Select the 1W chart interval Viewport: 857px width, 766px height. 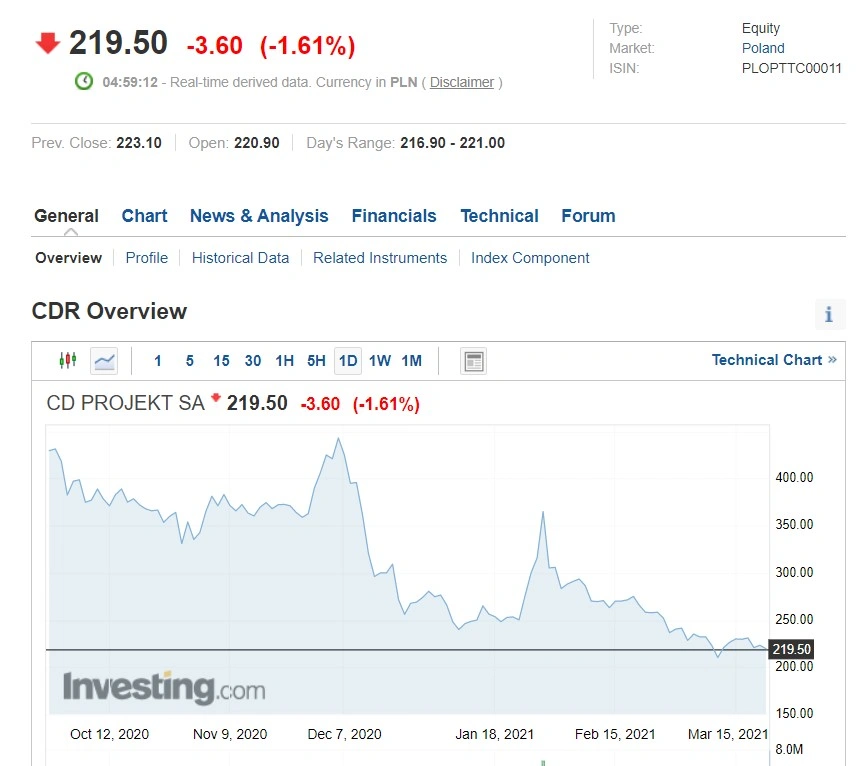coord(380,361)
